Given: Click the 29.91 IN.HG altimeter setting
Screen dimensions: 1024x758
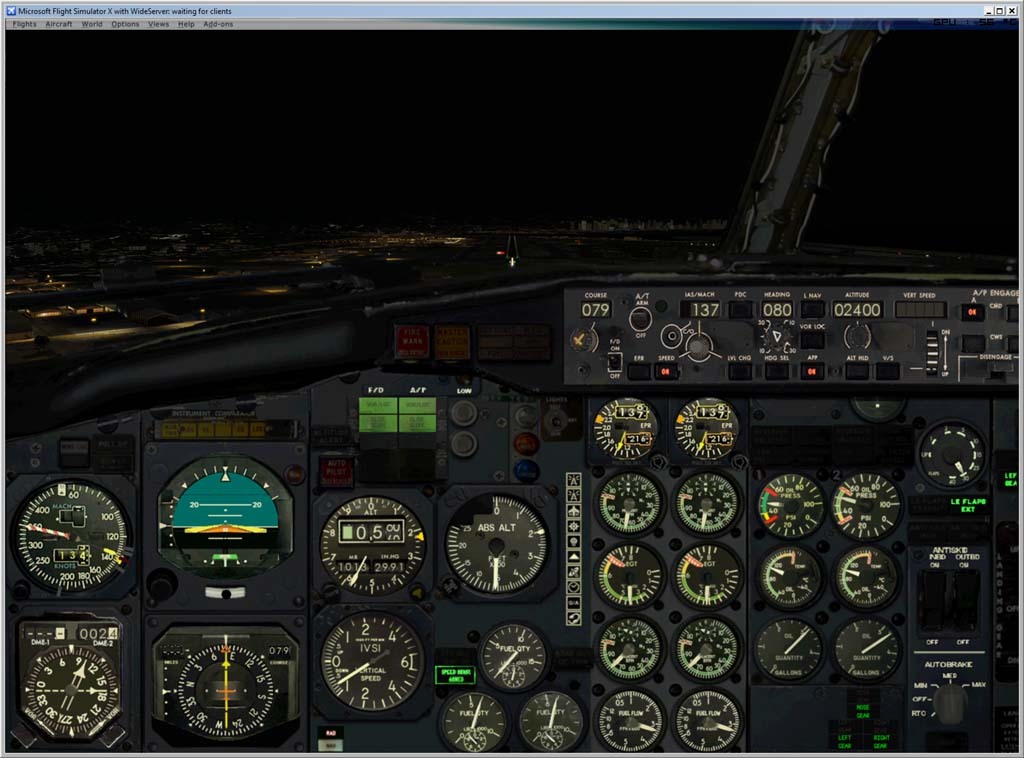Looking at the screenshot, I should click(x=389, y=567).
